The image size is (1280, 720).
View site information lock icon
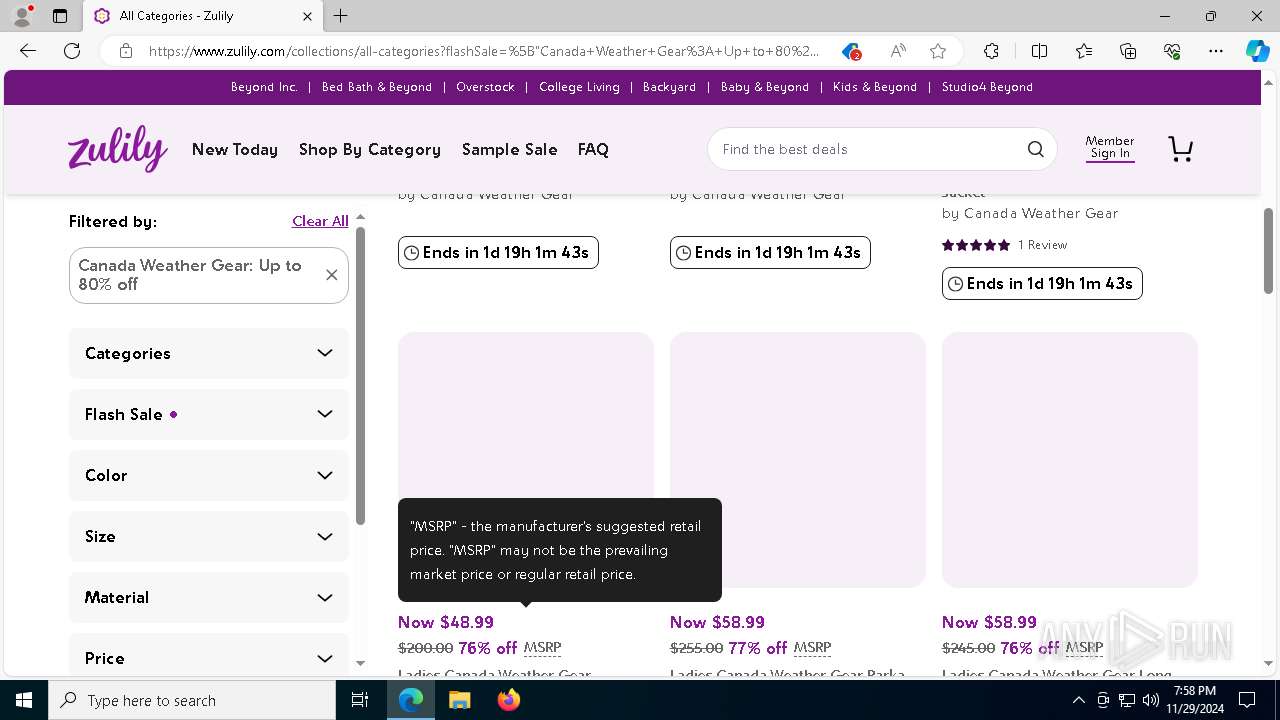(x=126, y=51)
